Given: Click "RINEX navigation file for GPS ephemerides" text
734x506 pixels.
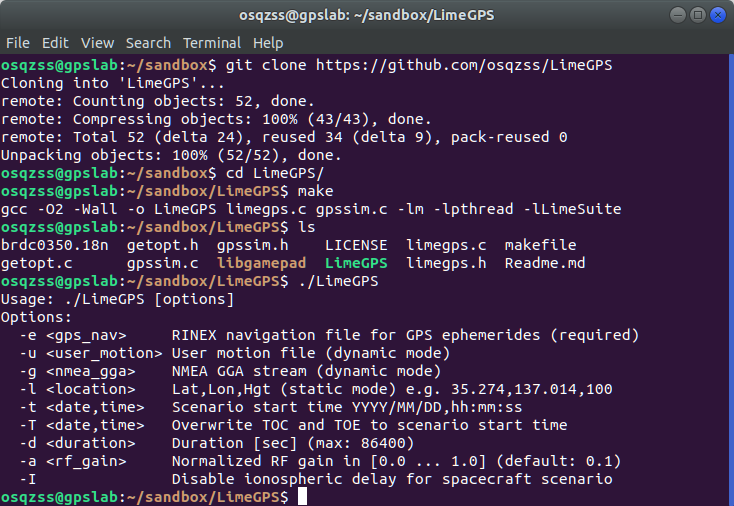Looking at the screenshot, I should tap(356, 336).
